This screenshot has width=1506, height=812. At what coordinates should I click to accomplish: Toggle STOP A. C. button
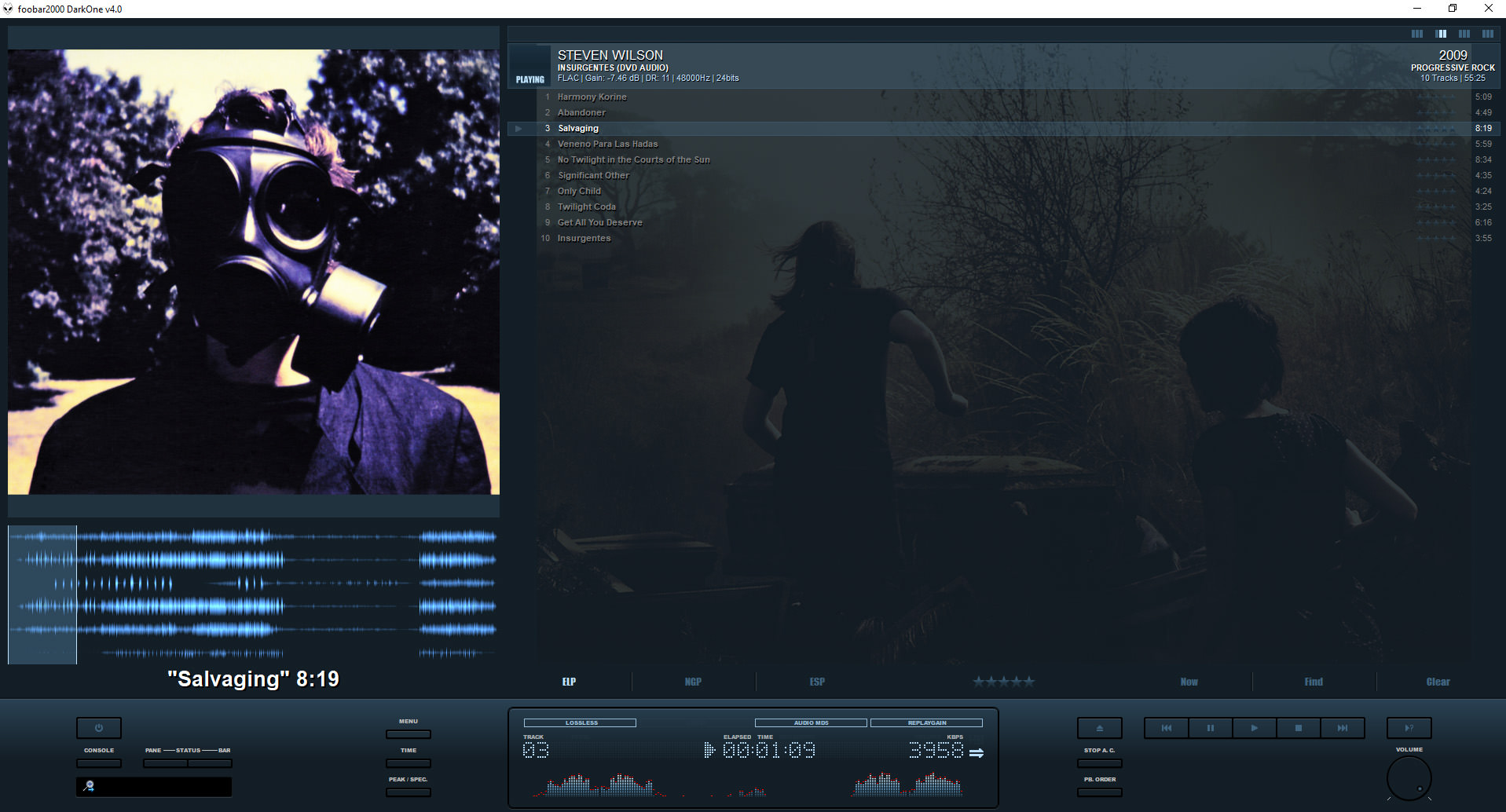1100,763
